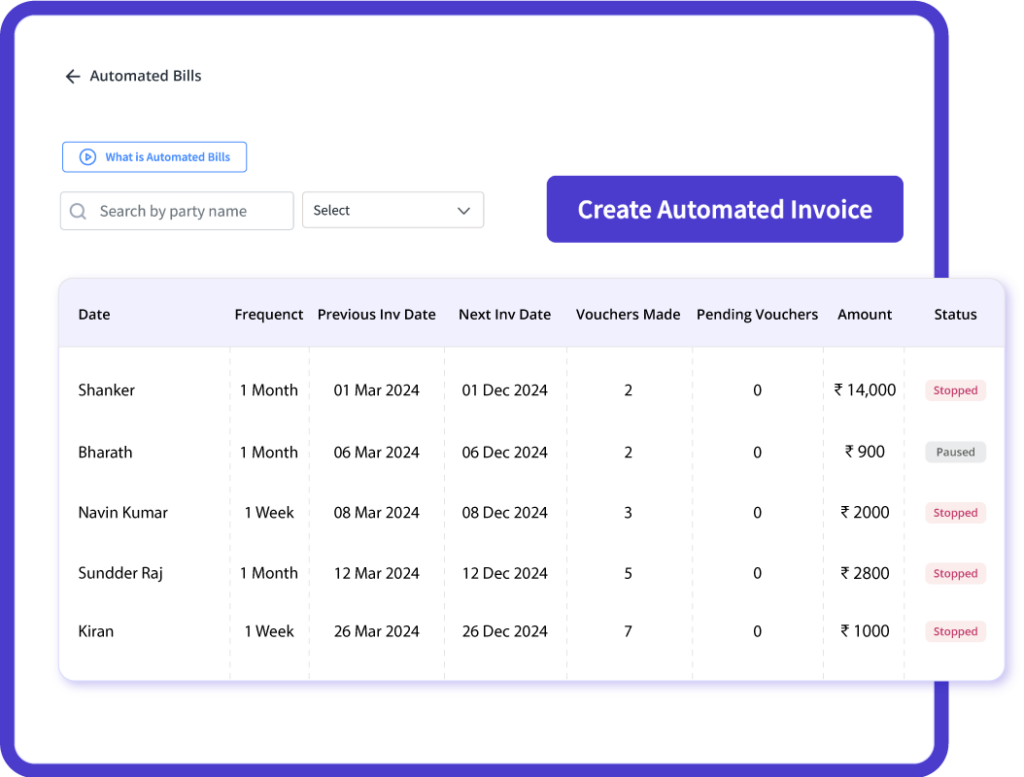This screenshot has width=1024, height=777.
Task: Click the Vouchers Made column header
Action: (x=628, y=314)
